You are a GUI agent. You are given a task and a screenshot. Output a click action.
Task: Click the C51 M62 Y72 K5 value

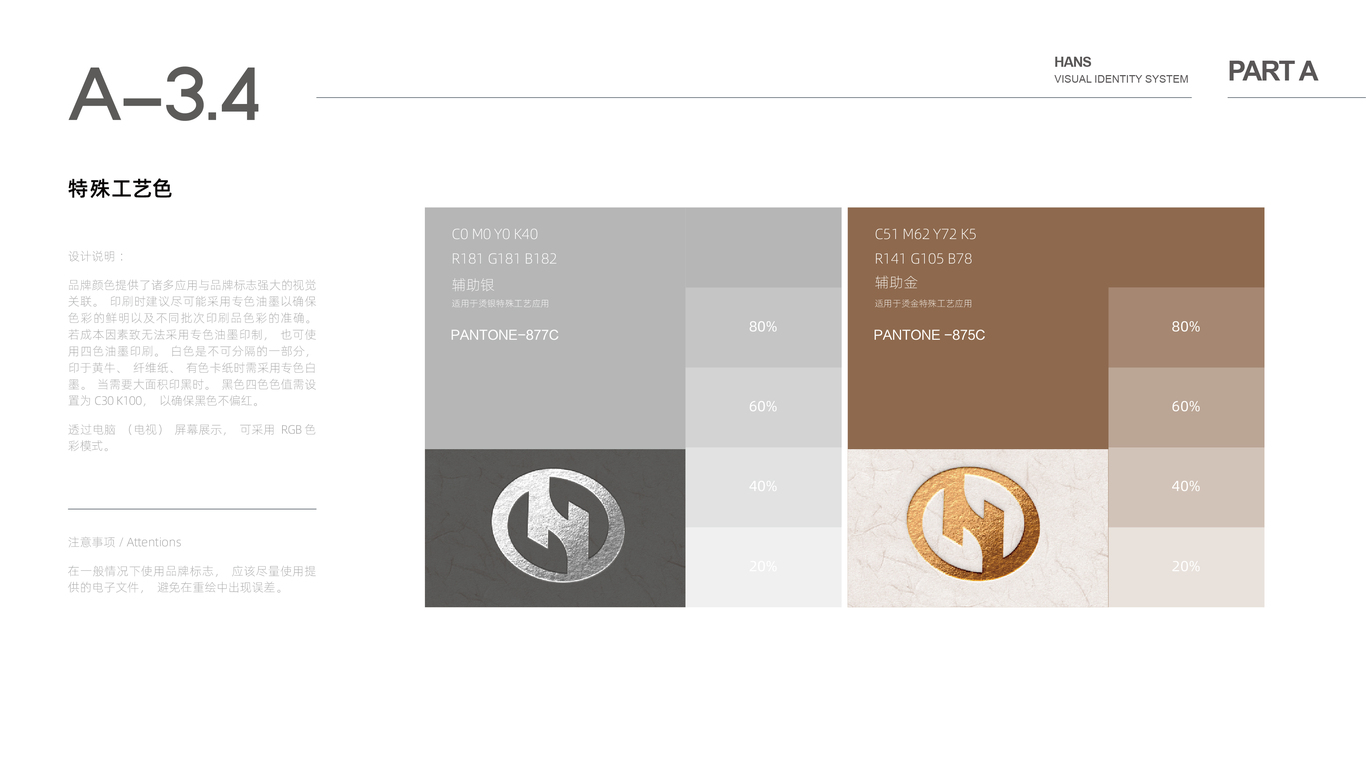(x=925, y=234)
